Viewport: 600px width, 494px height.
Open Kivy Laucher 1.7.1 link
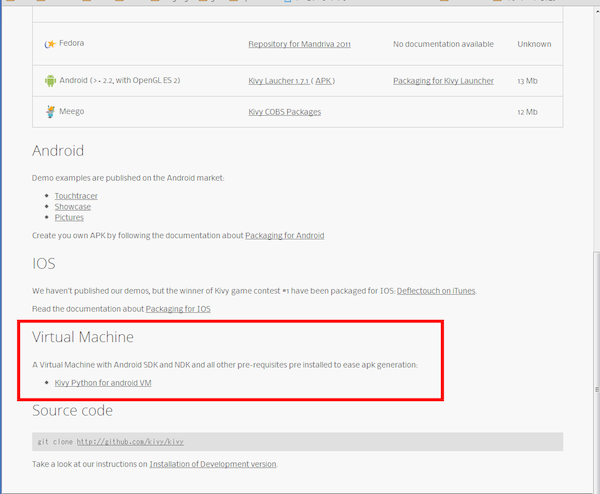(x=279, y=81)
